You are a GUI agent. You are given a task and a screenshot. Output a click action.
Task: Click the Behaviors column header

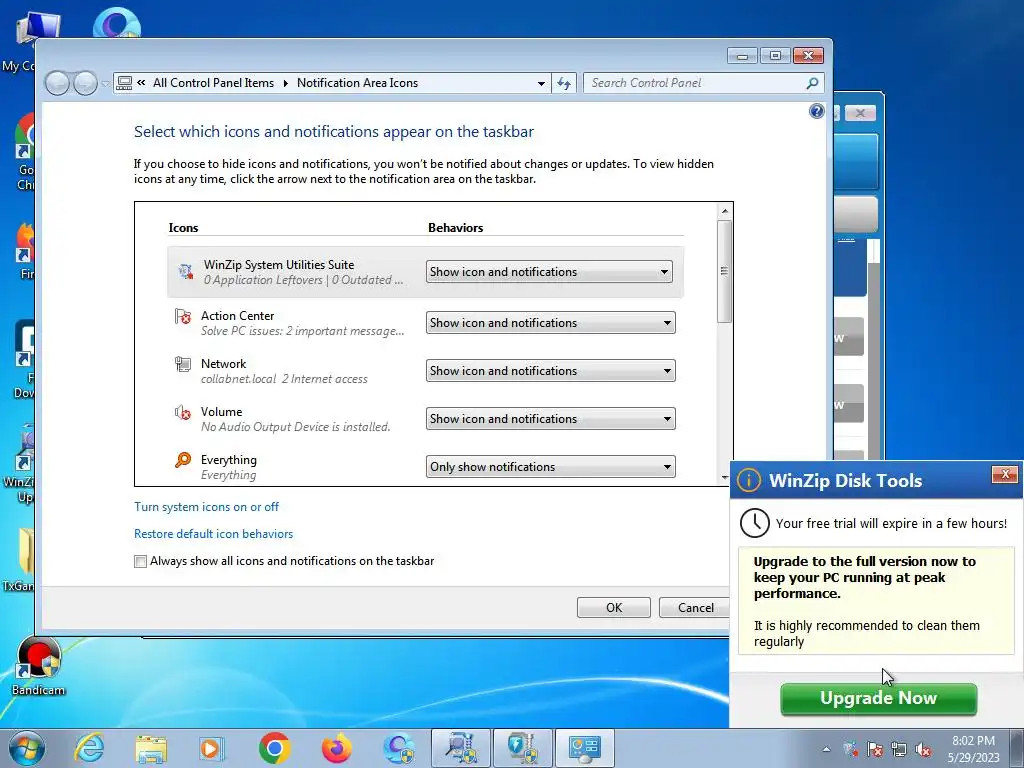(x=455, y=228)
